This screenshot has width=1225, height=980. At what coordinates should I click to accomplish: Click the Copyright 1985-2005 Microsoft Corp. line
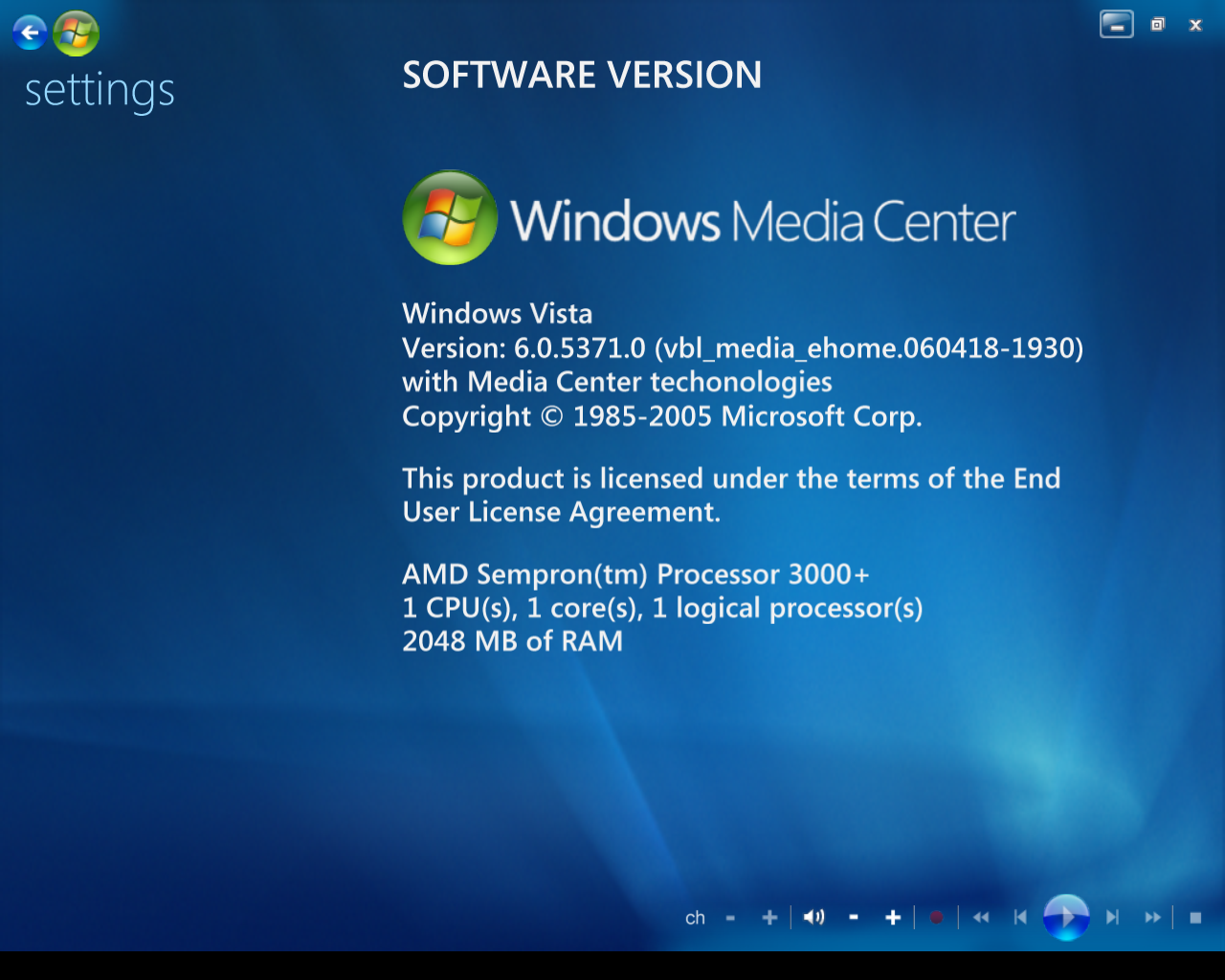662,417
